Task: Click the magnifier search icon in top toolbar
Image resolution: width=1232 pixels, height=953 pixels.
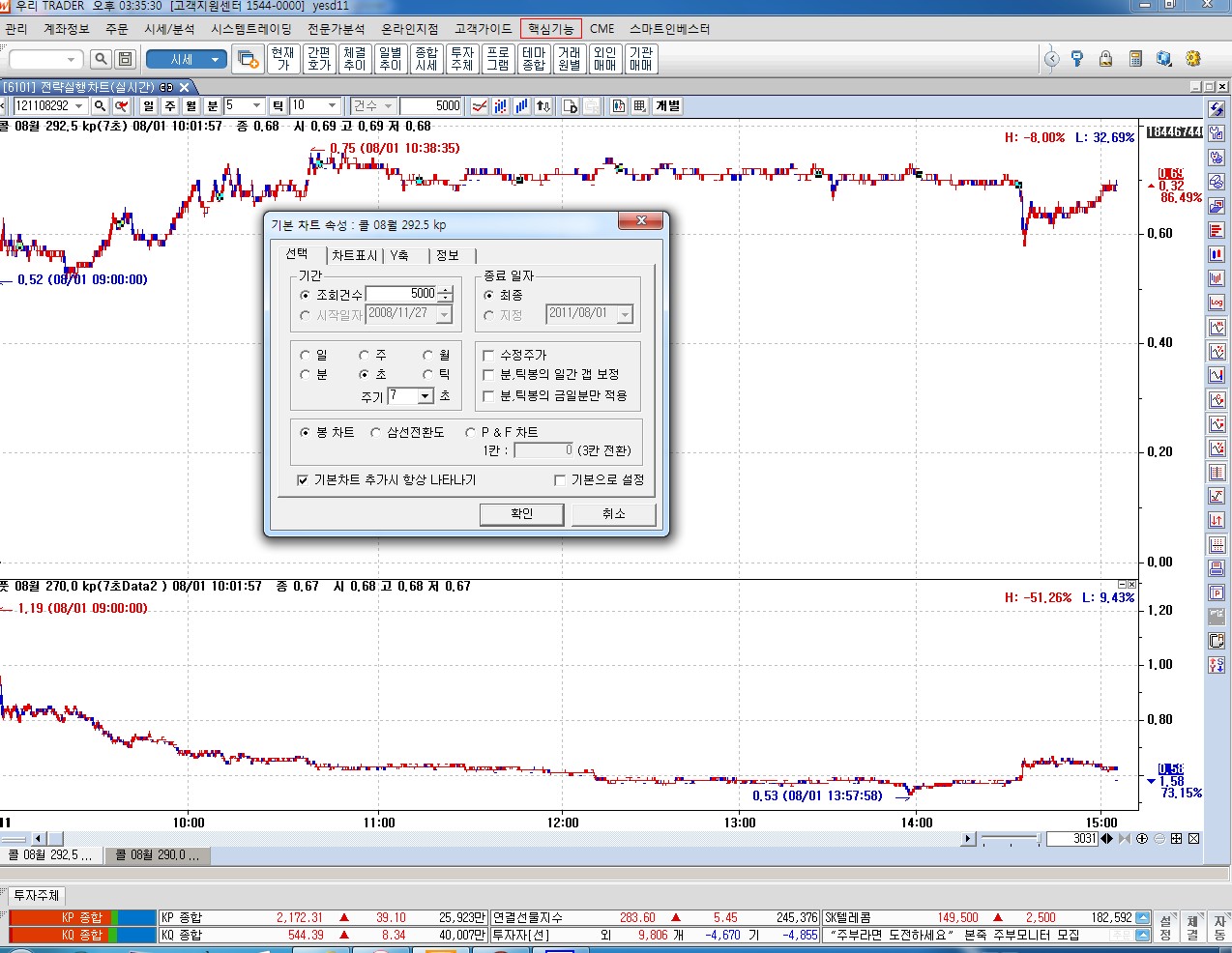Action: [x=101, y=60]
